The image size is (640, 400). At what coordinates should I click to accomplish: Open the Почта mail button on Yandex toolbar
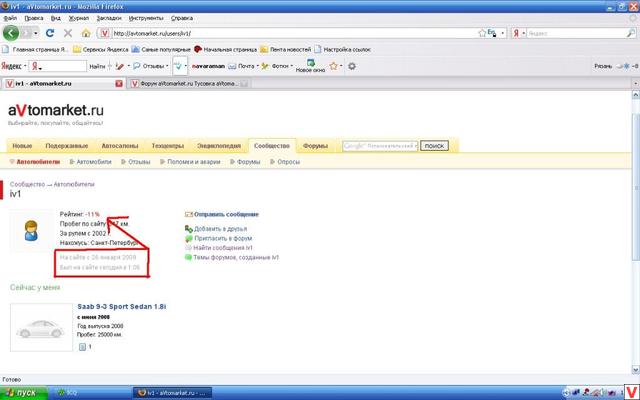pos(243,66)
